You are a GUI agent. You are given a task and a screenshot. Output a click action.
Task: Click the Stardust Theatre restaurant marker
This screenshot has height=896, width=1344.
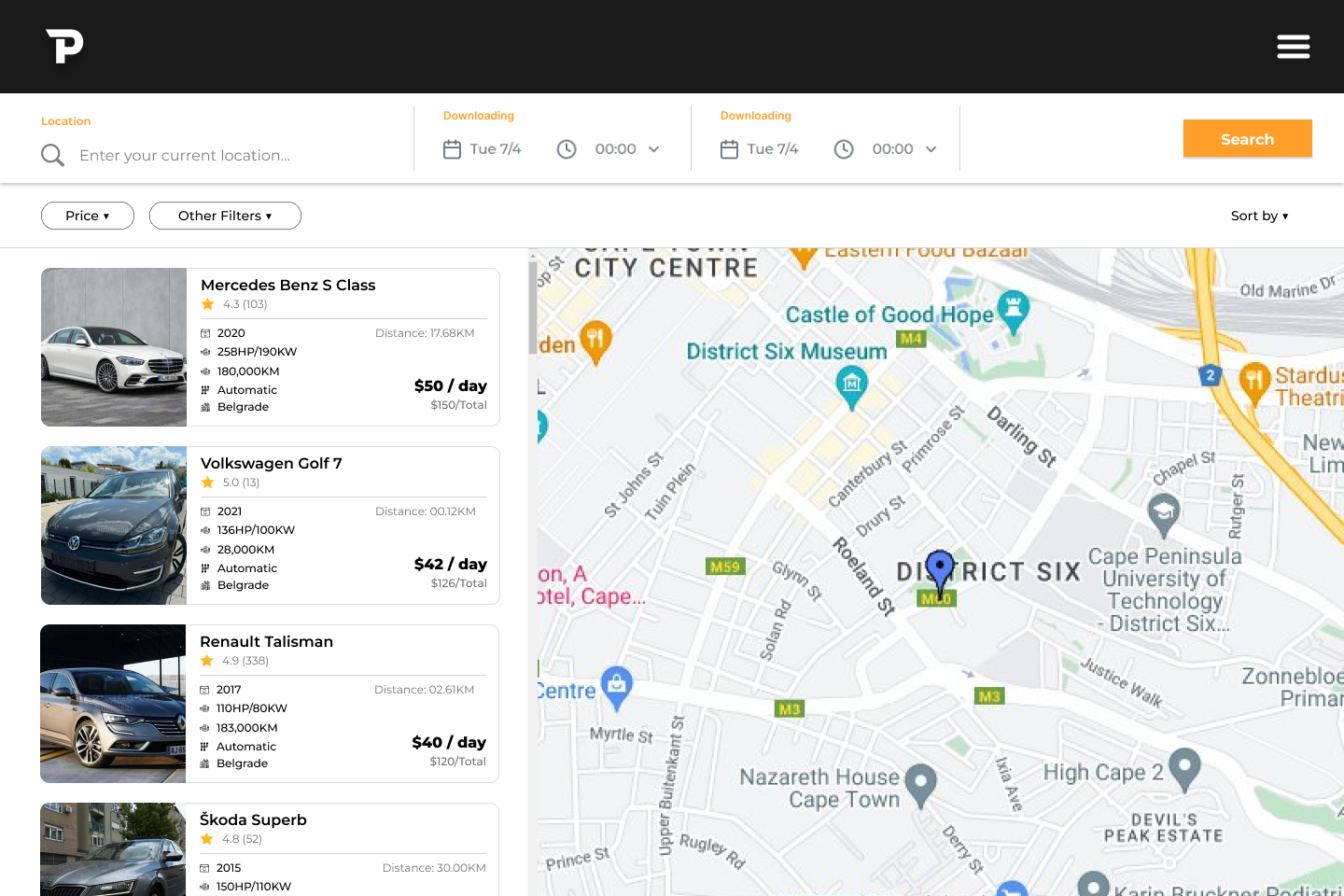(1255, 384)
